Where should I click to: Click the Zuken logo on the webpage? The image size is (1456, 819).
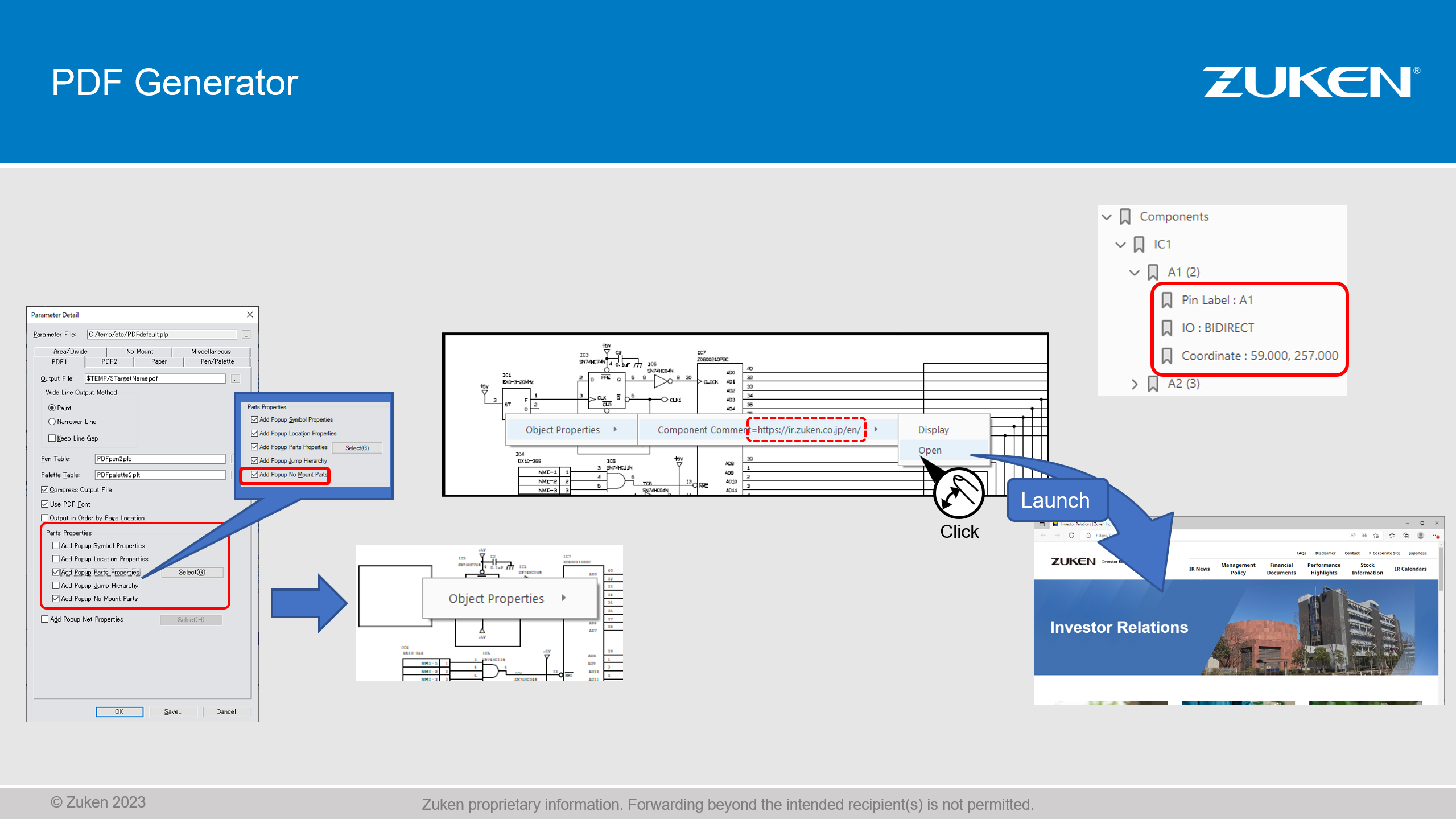click(x=1073, y=561)
